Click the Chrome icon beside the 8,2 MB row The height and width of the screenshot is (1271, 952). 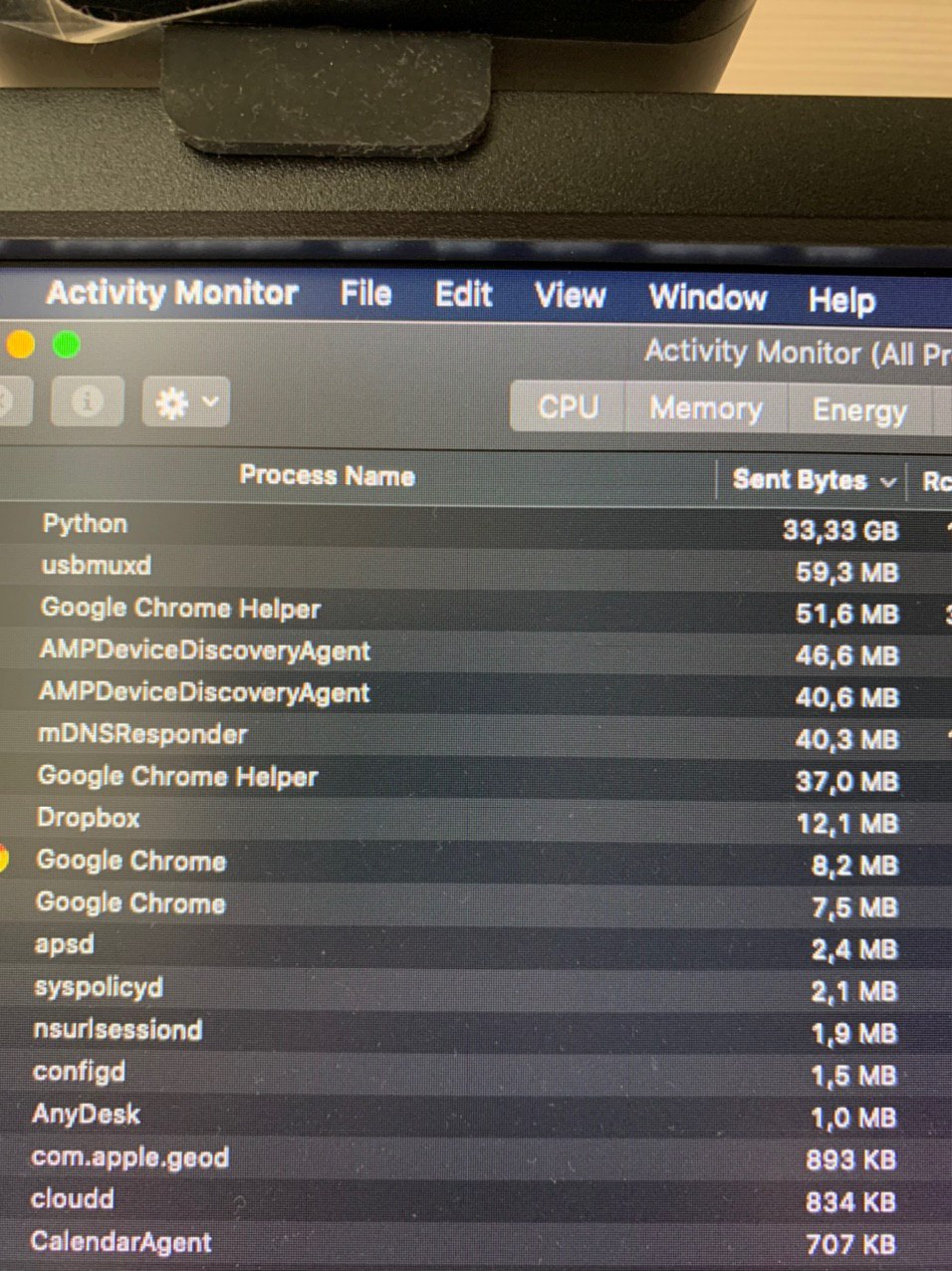pos(3,860)
